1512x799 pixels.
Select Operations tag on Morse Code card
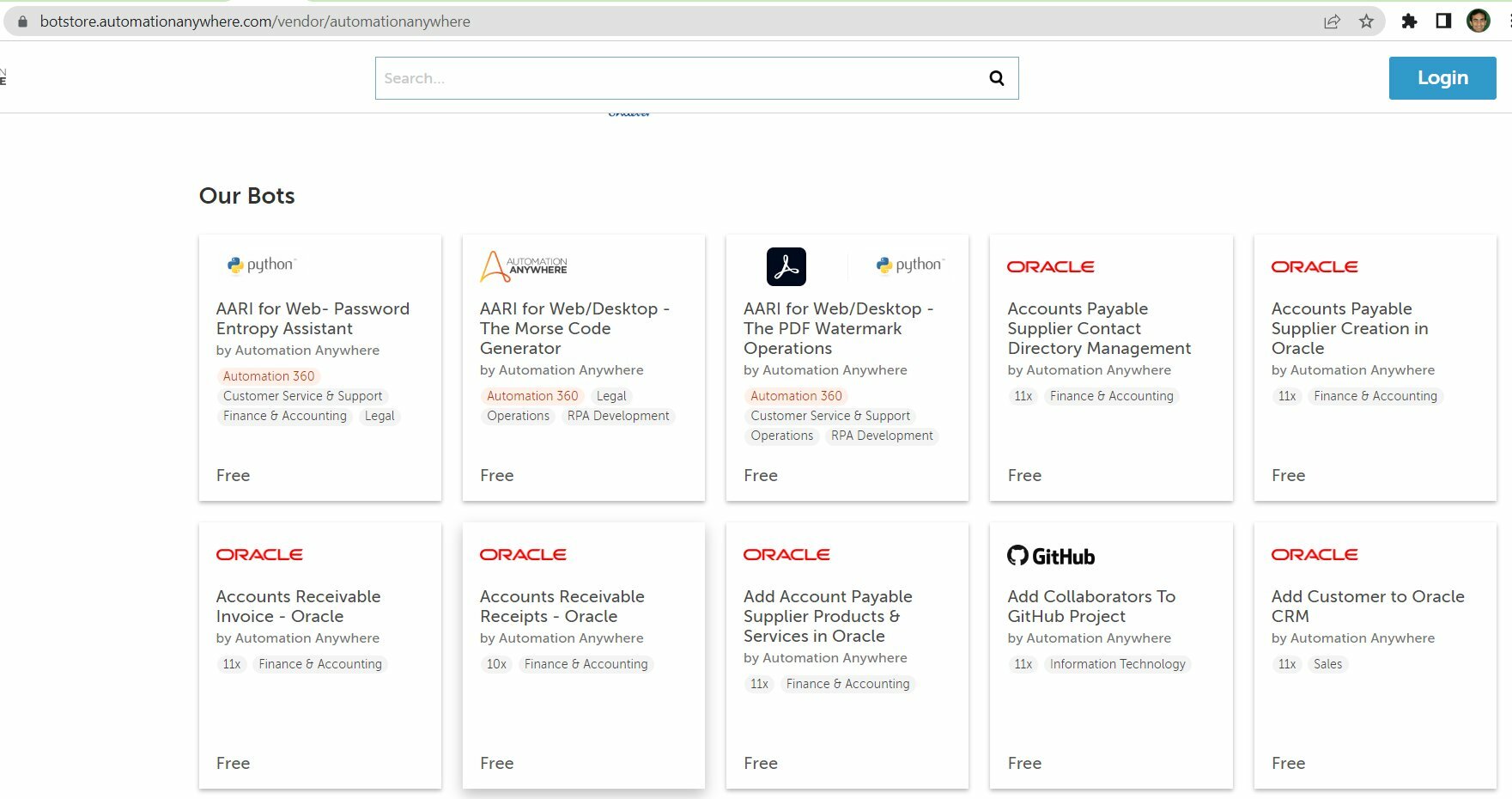(518, 416)
